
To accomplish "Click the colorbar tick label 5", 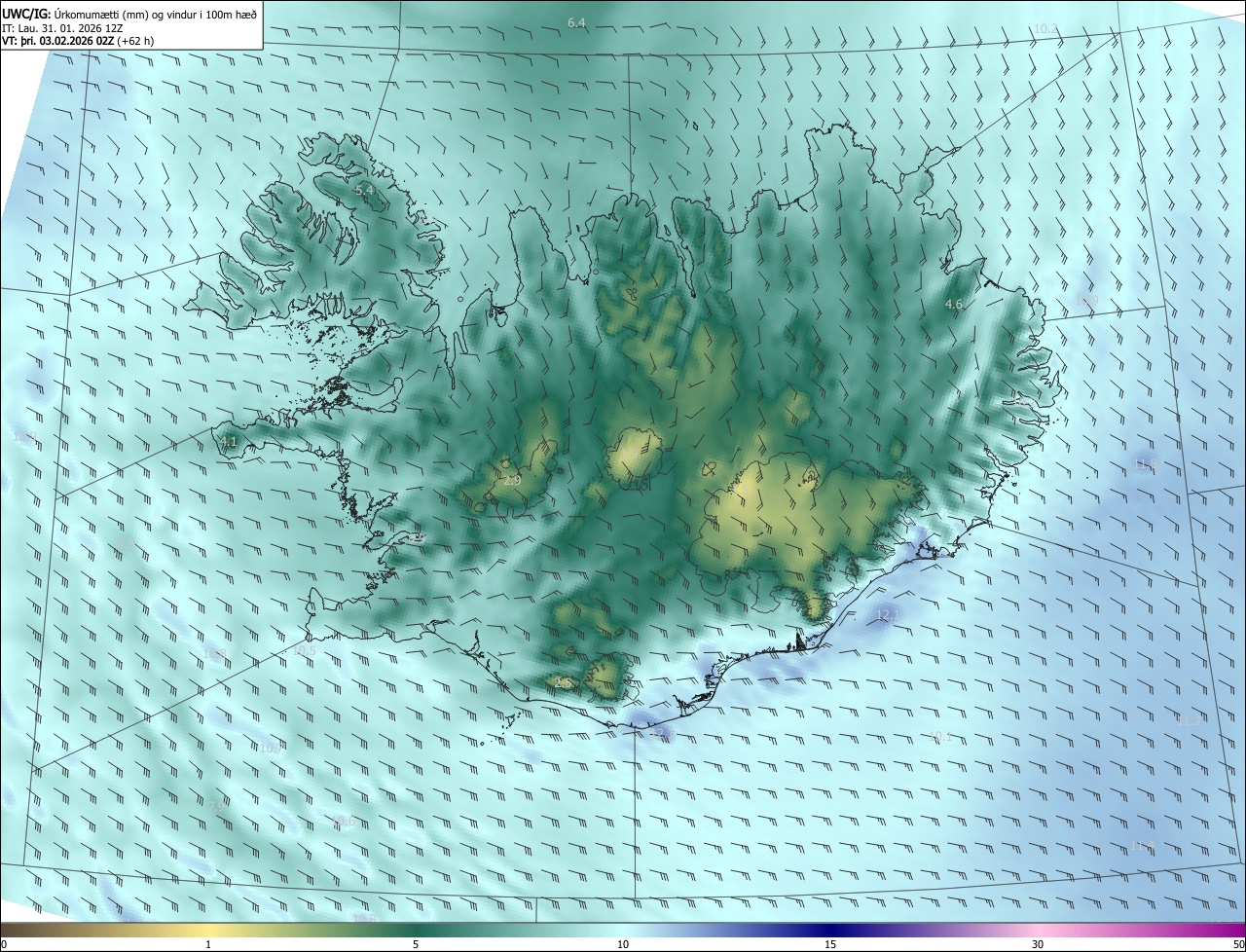I will [416, 944].
